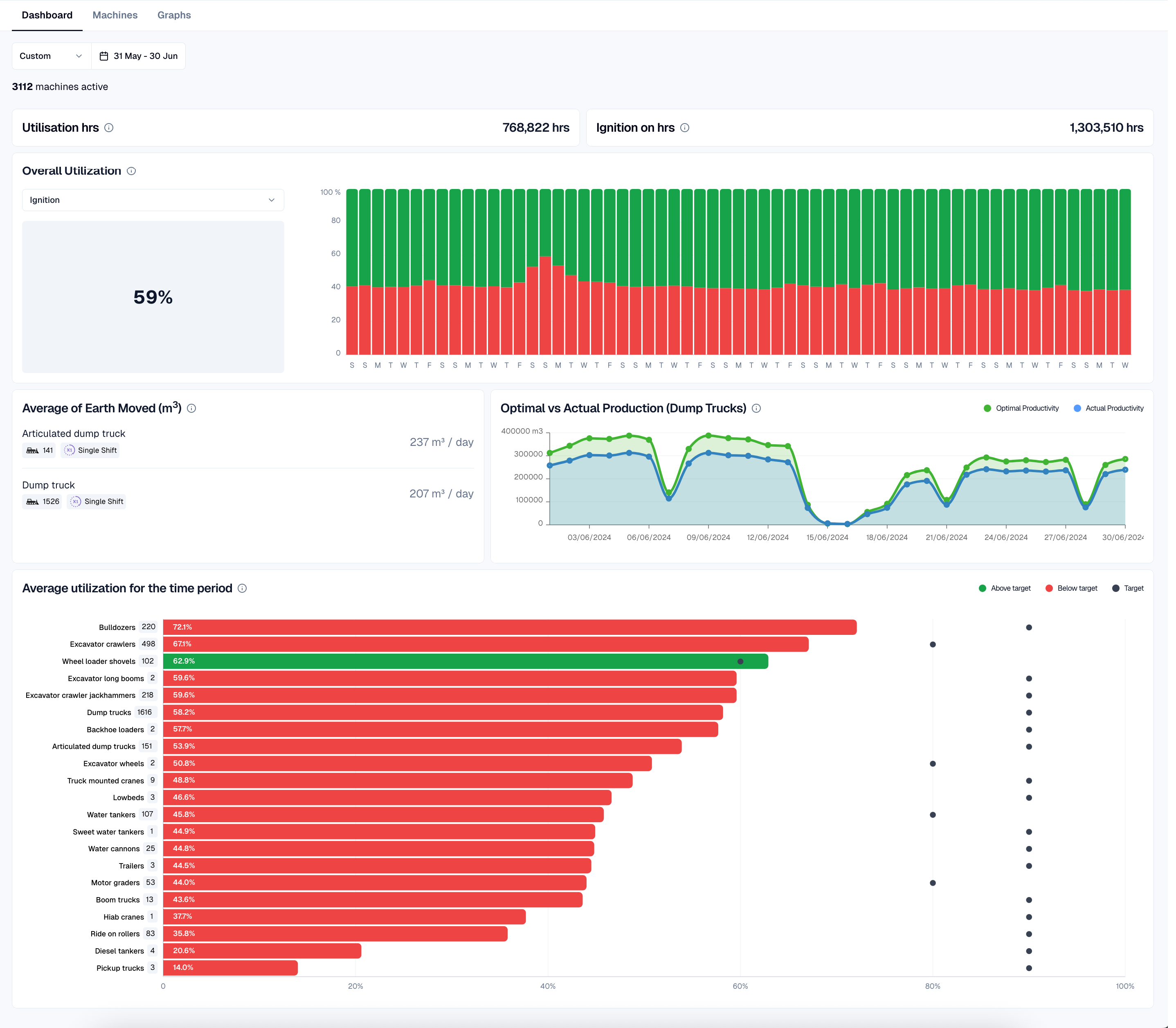Toggle Actual Productivity legend series
The height and width of the screenshot is (1028, 1176).
click(1108, 408)
